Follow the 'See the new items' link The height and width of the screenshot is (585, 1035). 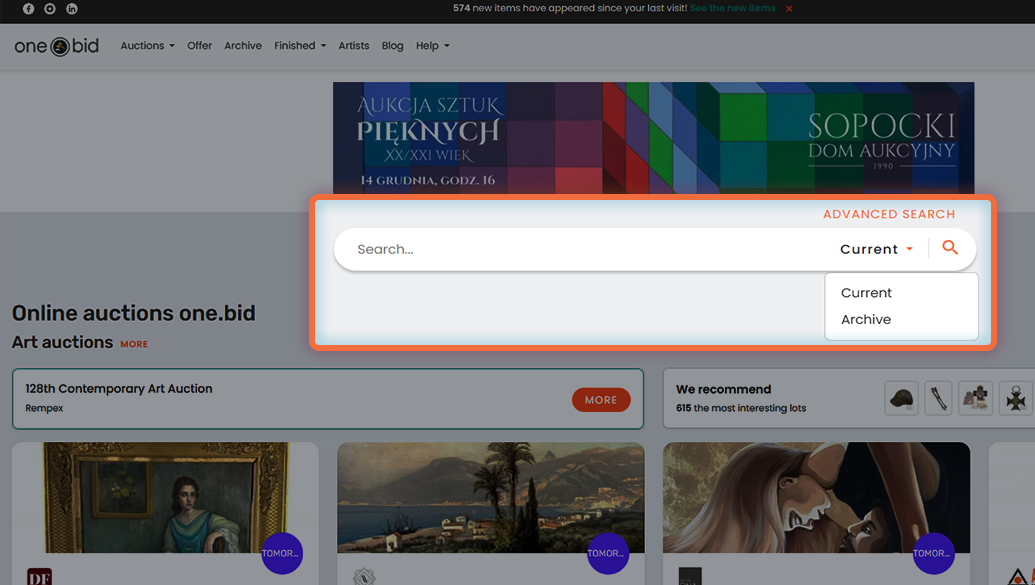[733, 8]
